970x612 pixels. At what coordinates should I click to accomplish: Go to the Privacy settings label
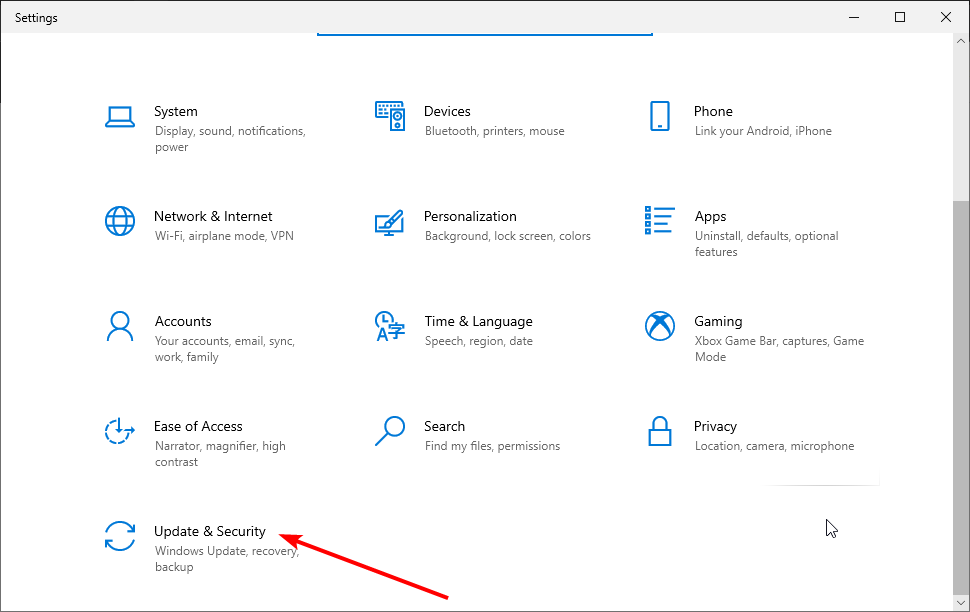click(715, 426)
